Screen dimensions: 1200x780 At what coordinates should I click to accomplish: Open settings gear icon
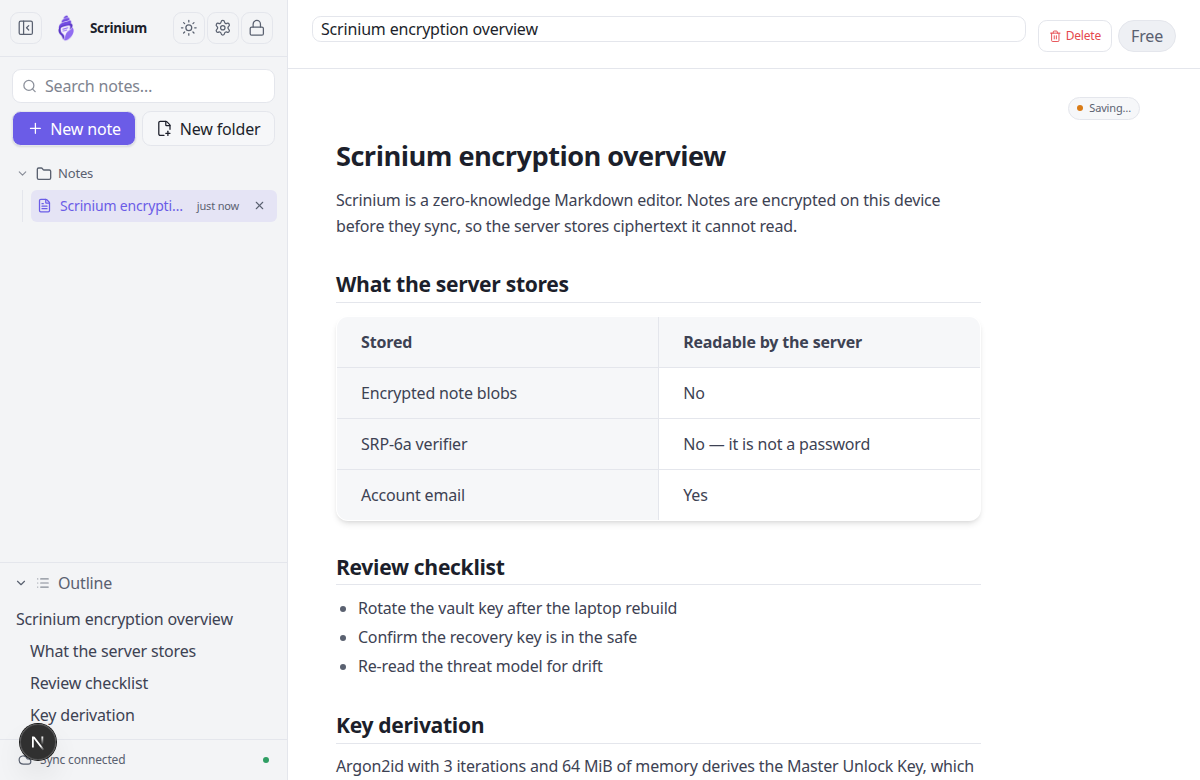(223, 28)
